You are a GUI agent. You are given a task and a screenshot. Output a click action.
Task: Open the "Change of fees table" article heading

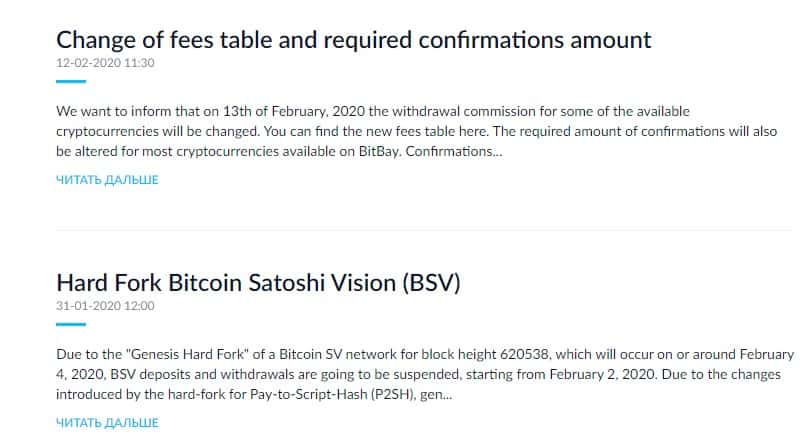pyautogui.click(x=353, y=40)
